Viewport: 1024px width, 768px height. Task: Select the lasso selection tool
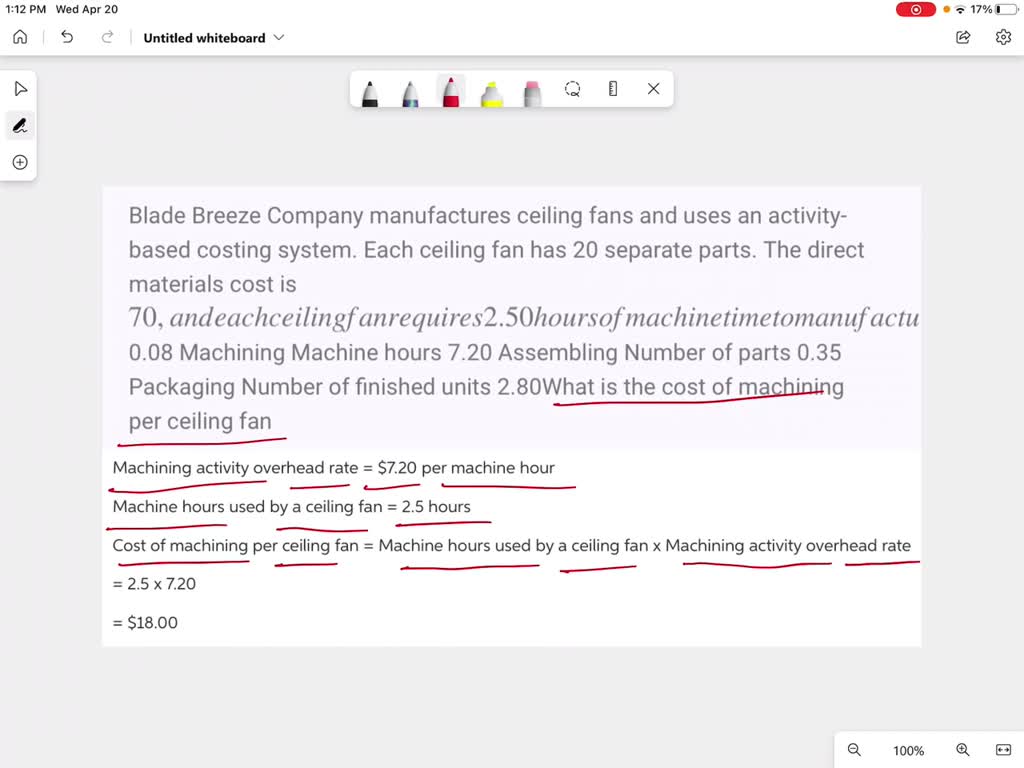[x=572, y=89]
